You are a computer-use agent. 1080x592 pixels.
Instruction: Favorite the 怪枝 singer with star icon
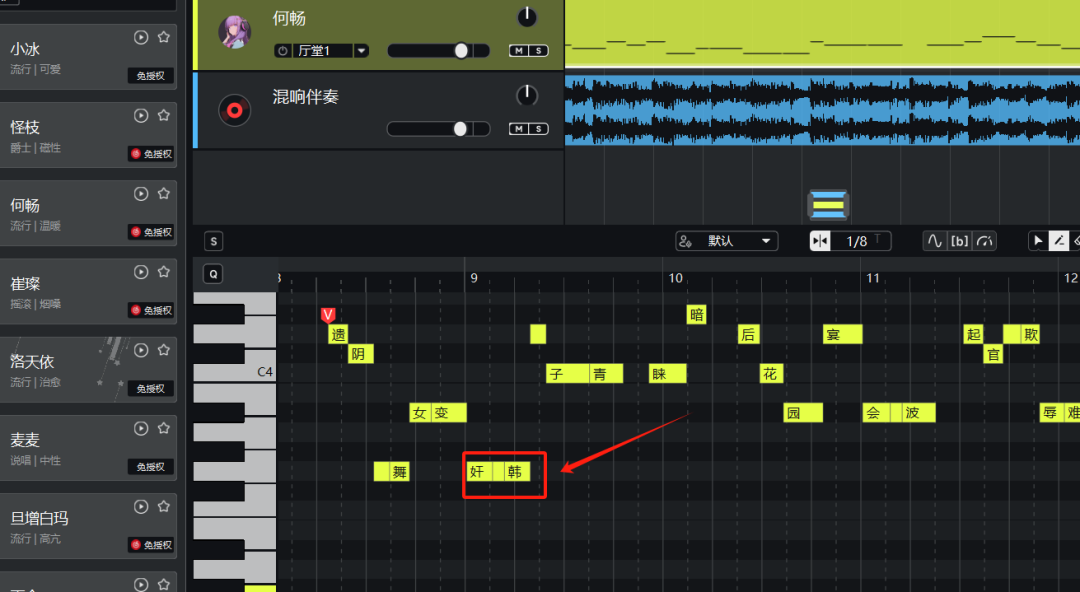click(x=164, y=115)
